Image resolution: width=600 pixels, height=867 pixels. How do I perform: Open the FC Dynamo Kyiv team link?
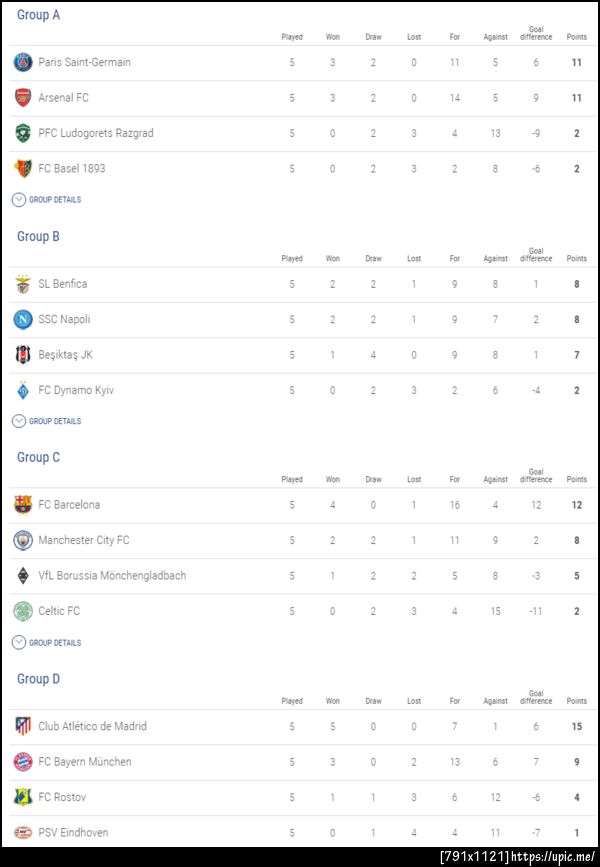pos(76,391)
